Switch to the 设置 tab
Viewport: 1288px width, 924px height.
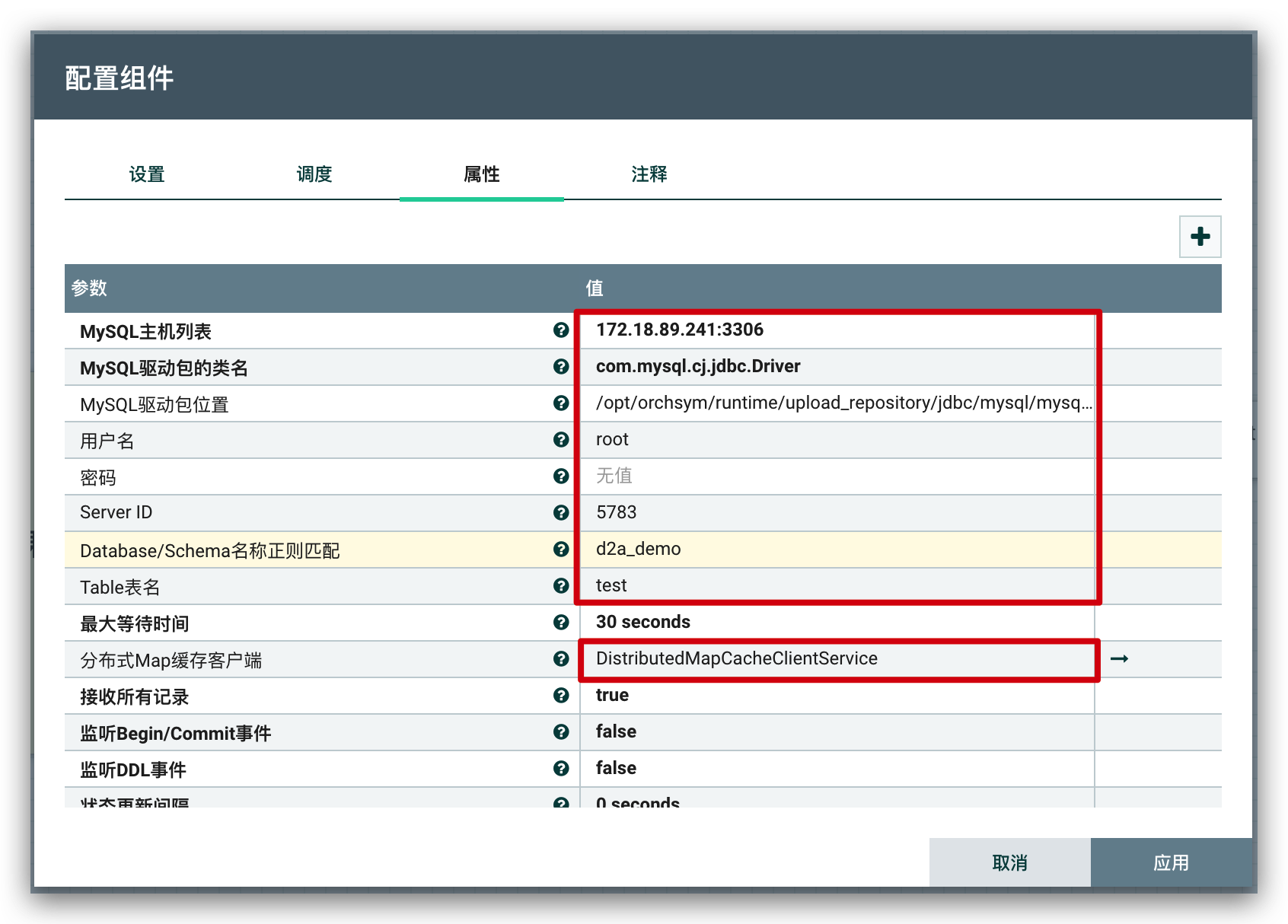pos(147,174)
